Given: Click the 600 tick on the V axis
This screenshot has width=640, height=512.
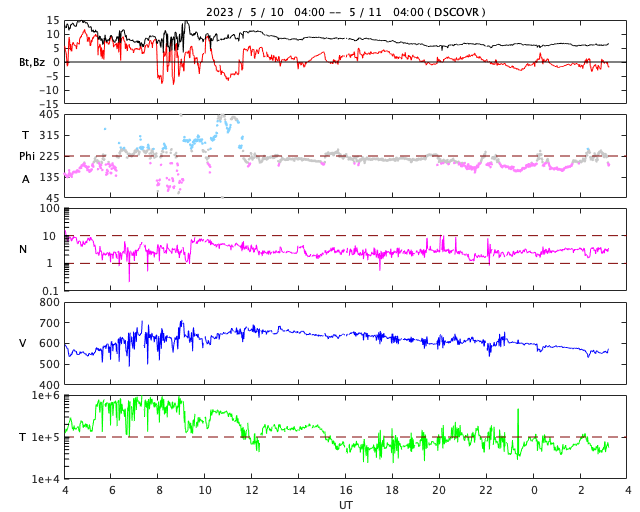Looking at the screenshot, I should pyautogui.click(x=49, y=343).
